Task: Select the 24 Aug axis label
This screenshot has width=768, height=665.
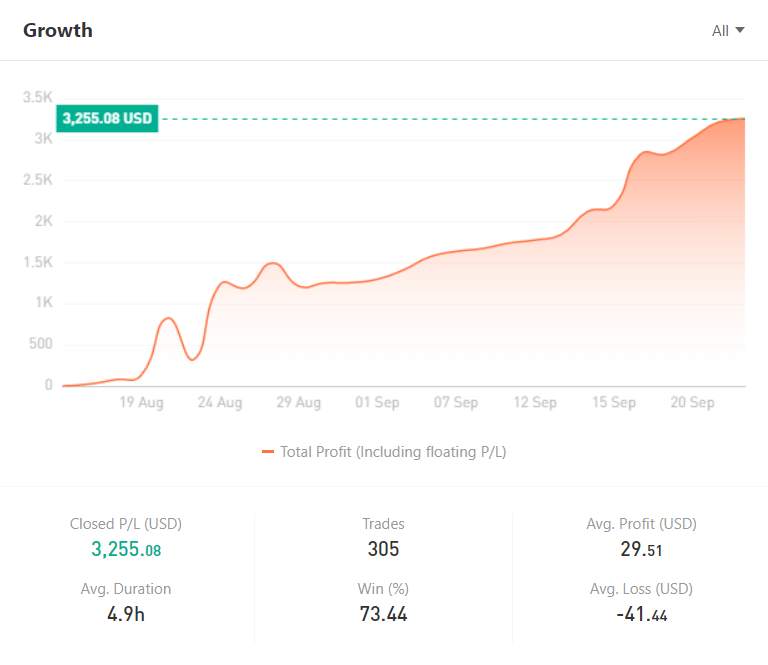Action: click(220, 403)
